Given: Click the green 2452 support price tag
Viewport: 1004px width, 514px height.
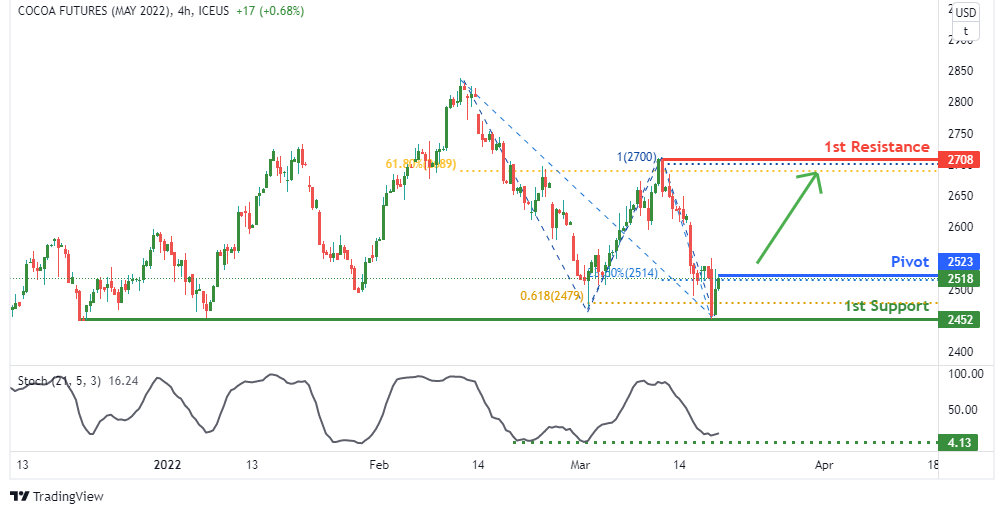Looking at the screenshot, I should coord(958,319).
